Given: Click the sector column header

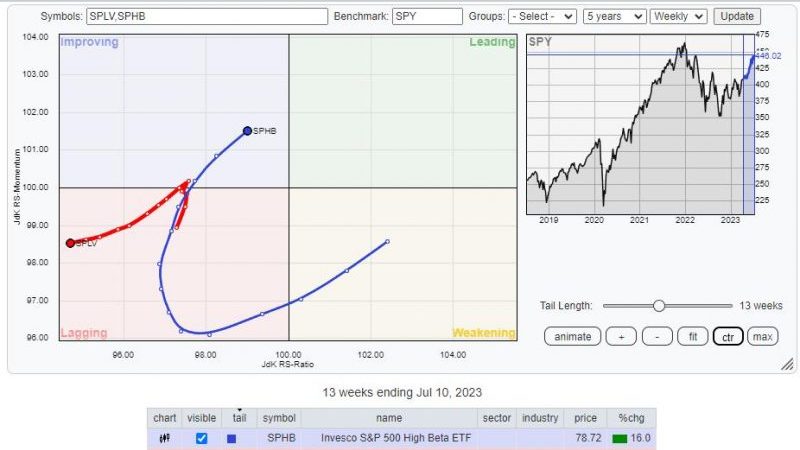Looking at the screenshot, I should click(497, 418).
